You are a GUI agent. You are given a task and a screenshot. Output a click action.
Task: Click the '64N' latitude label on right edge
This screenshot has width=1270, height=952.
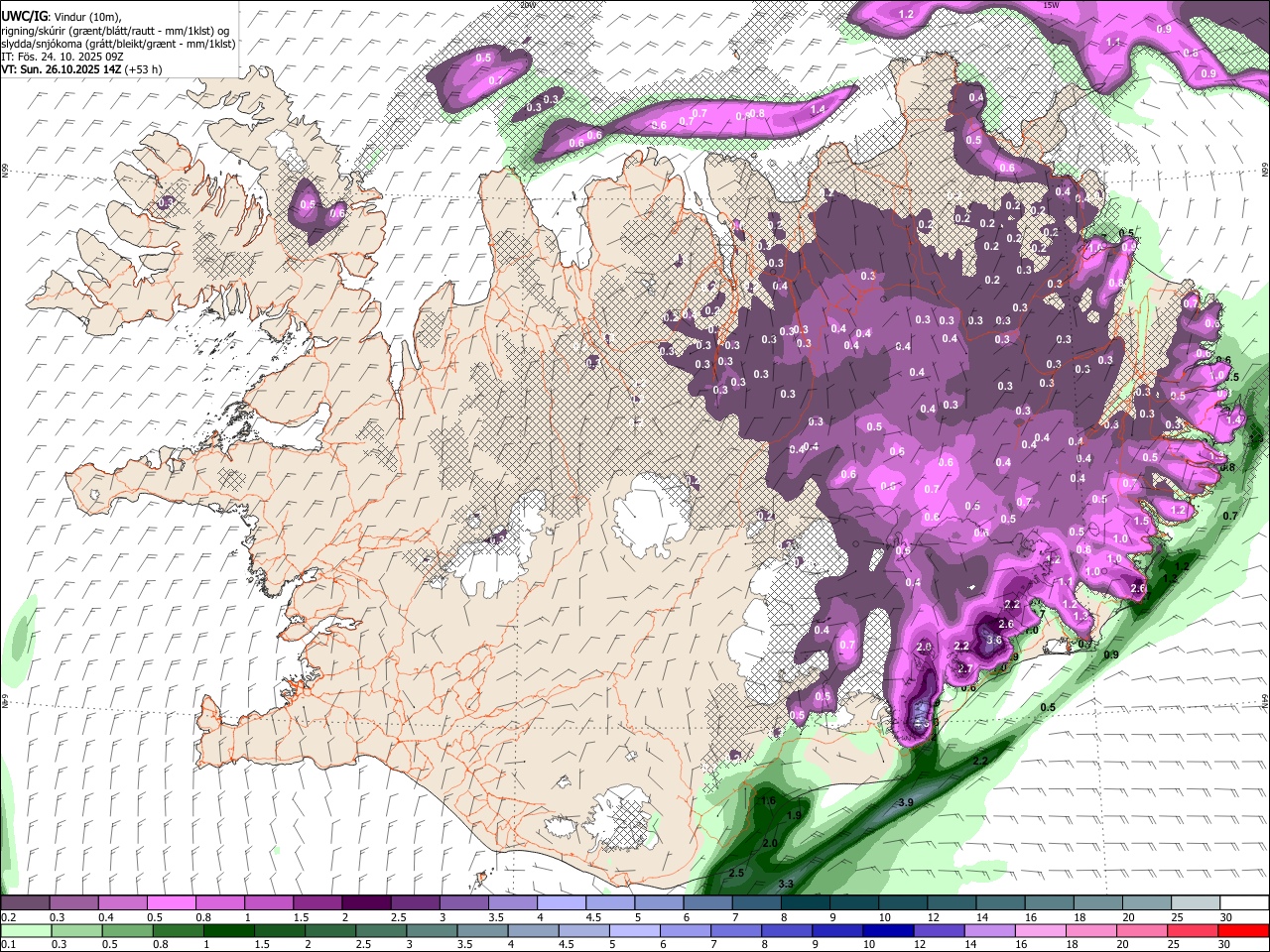tap(1265, 701)
